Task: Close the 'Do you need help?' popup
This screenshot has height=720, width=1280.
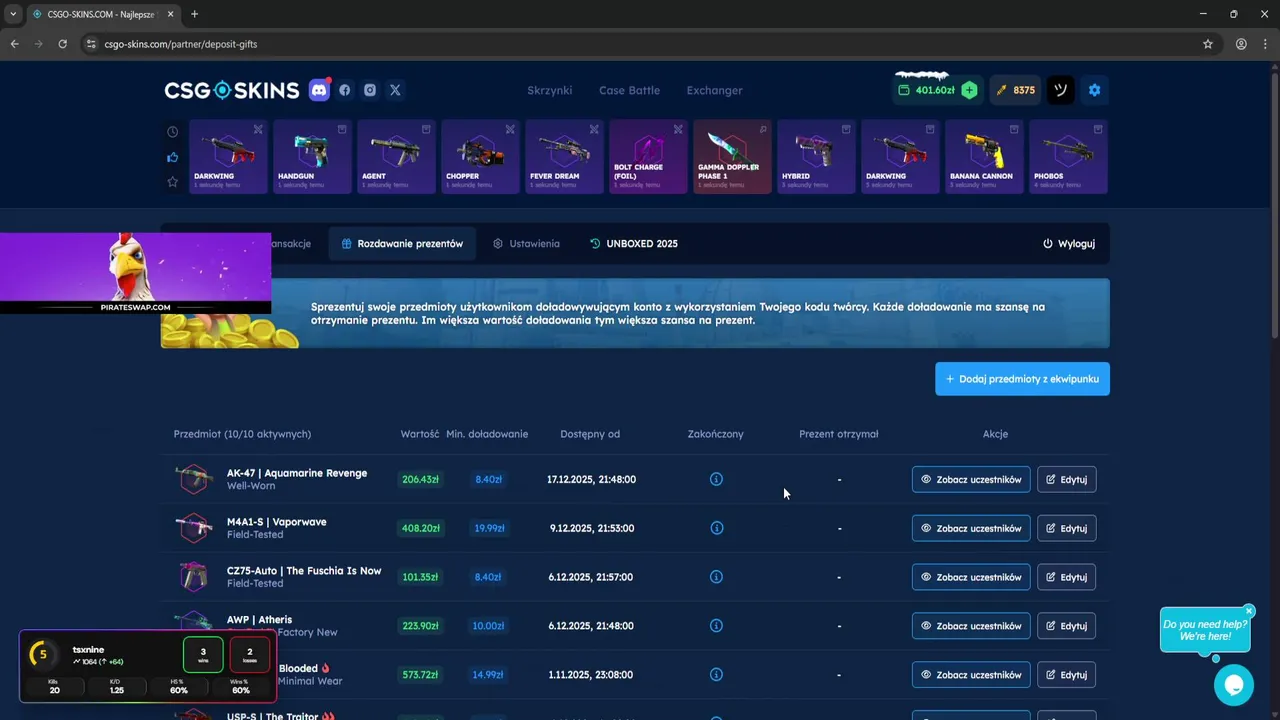Action: (1249, 611)
